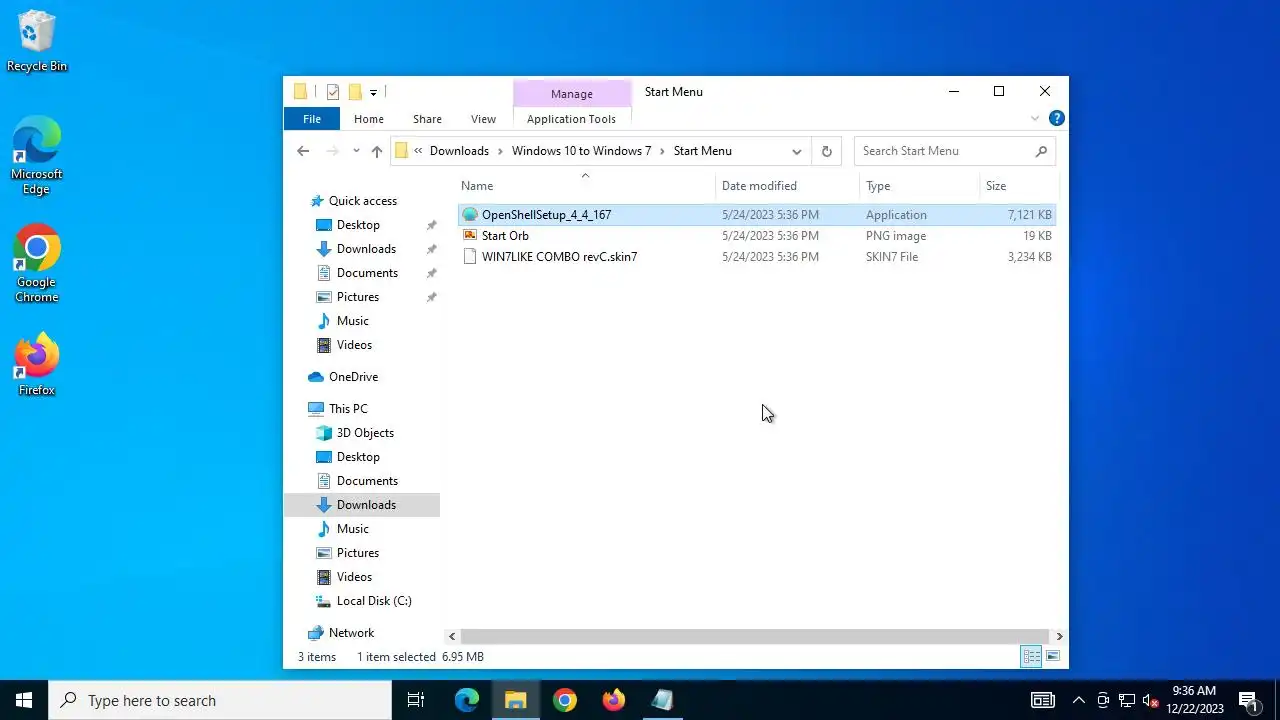Refresh the Start Menu folder
This screenshot has height=720, width=1280.
click(x=826, y=152)
